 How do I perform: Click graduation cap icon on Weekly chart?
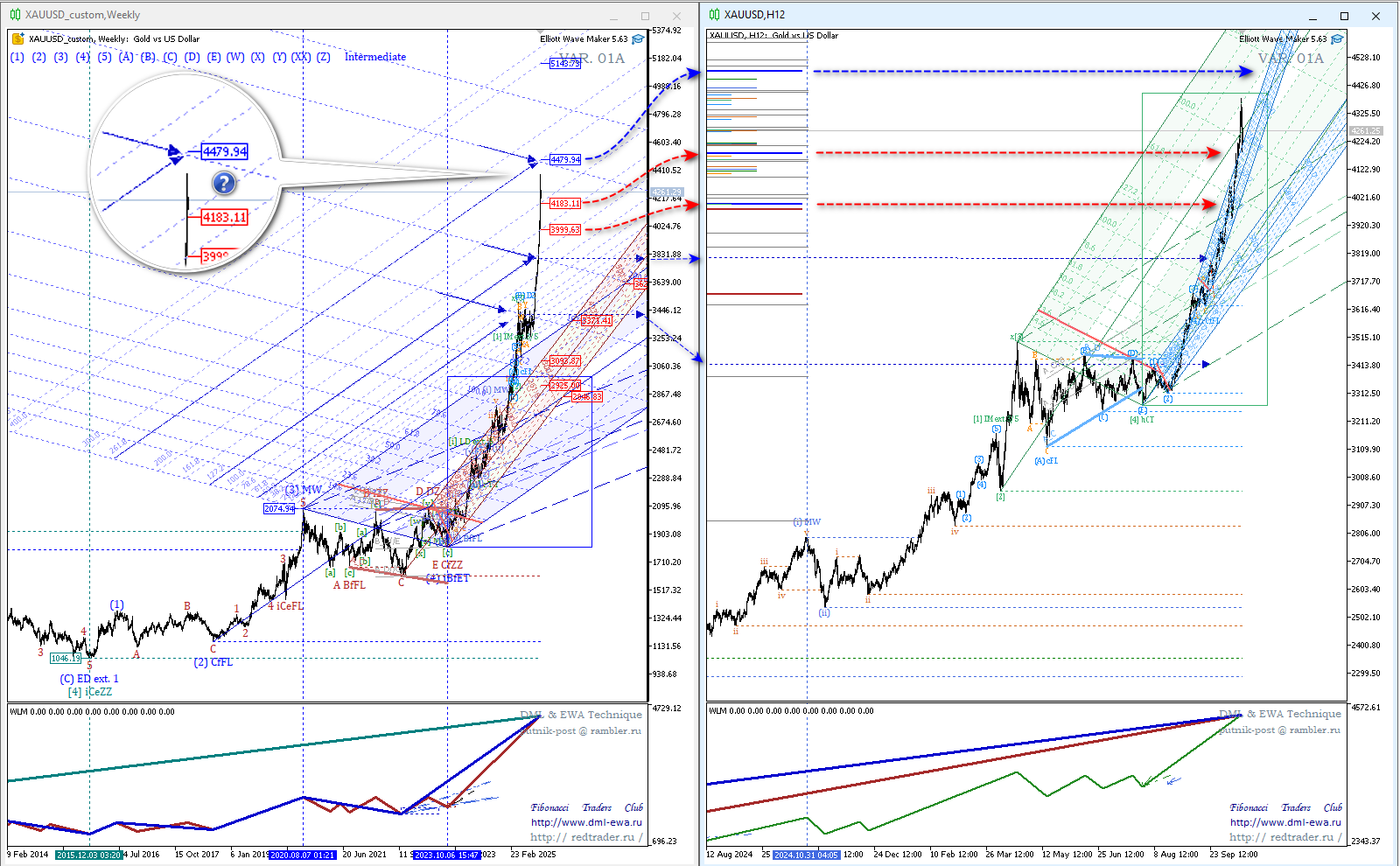638,38
